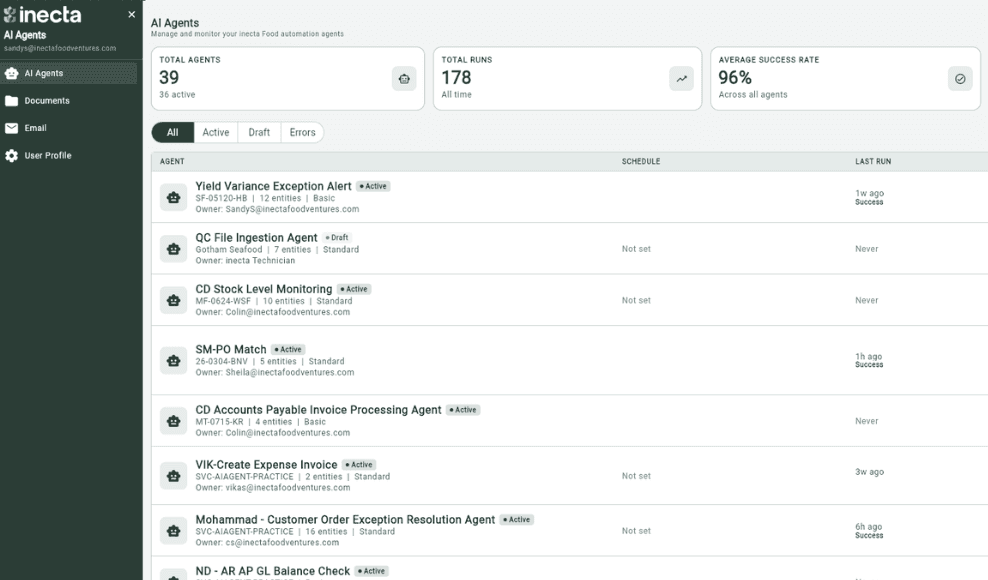
Task: Click Active badge on Yield Variance Exception Alert
Action: 373,186
